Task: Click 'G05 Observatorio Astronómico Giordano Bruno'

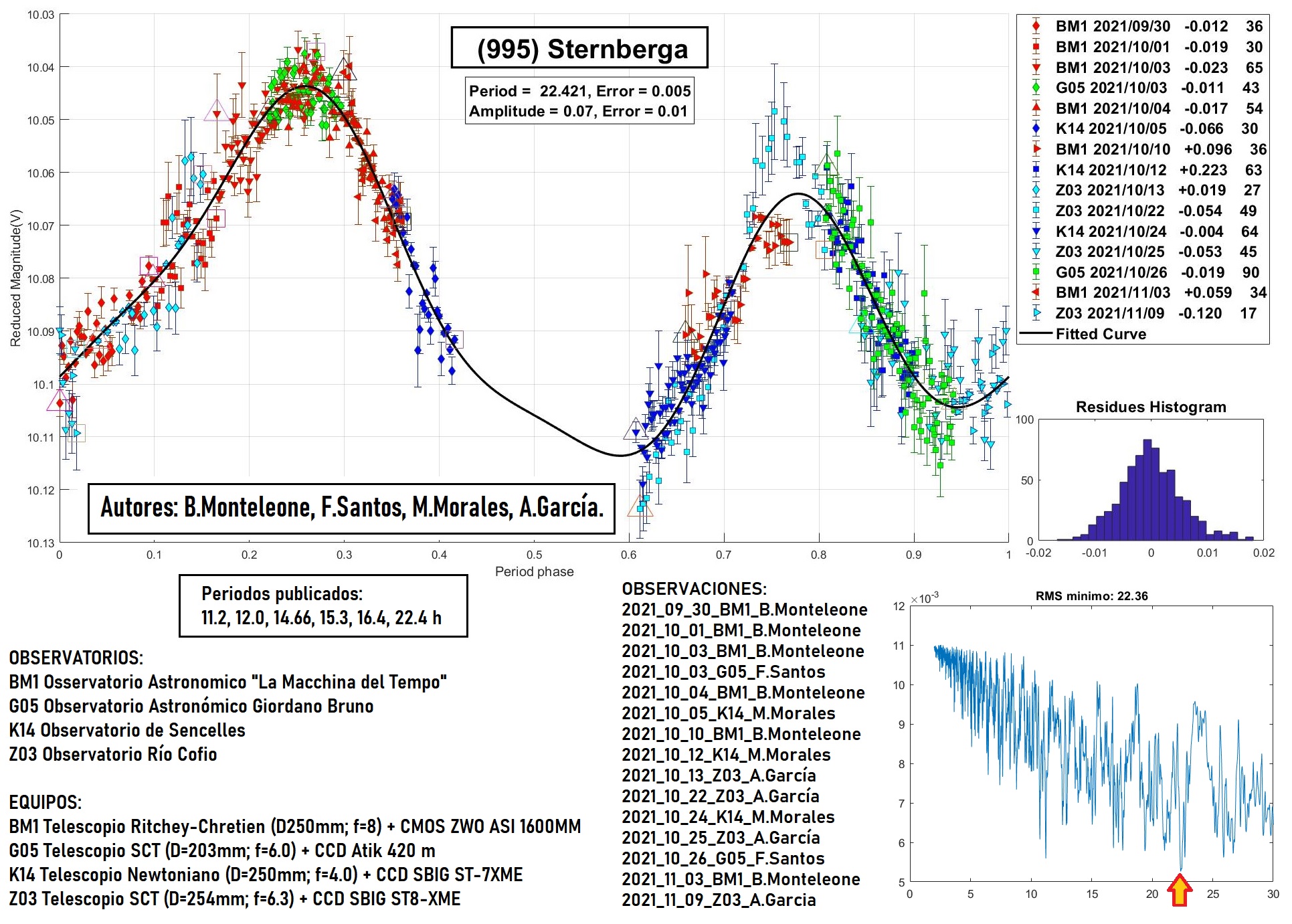Action: coord(191,706)
